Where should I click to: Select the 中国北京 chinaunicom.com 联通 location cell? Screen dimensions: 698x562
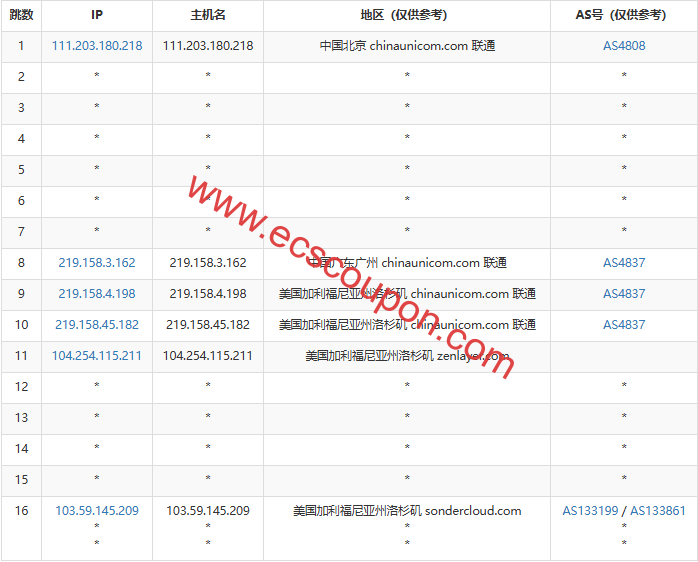pyautogui.click(x=407, y=46)
